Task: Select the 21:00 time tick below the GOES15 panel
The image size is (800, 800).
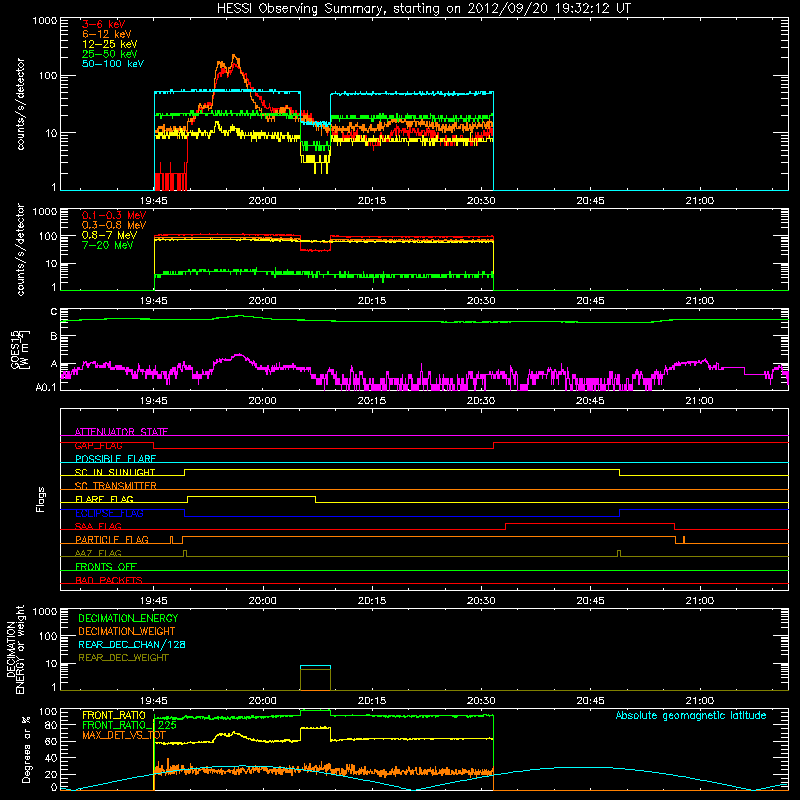Action: pyautogui.click(x=699, y=401)
